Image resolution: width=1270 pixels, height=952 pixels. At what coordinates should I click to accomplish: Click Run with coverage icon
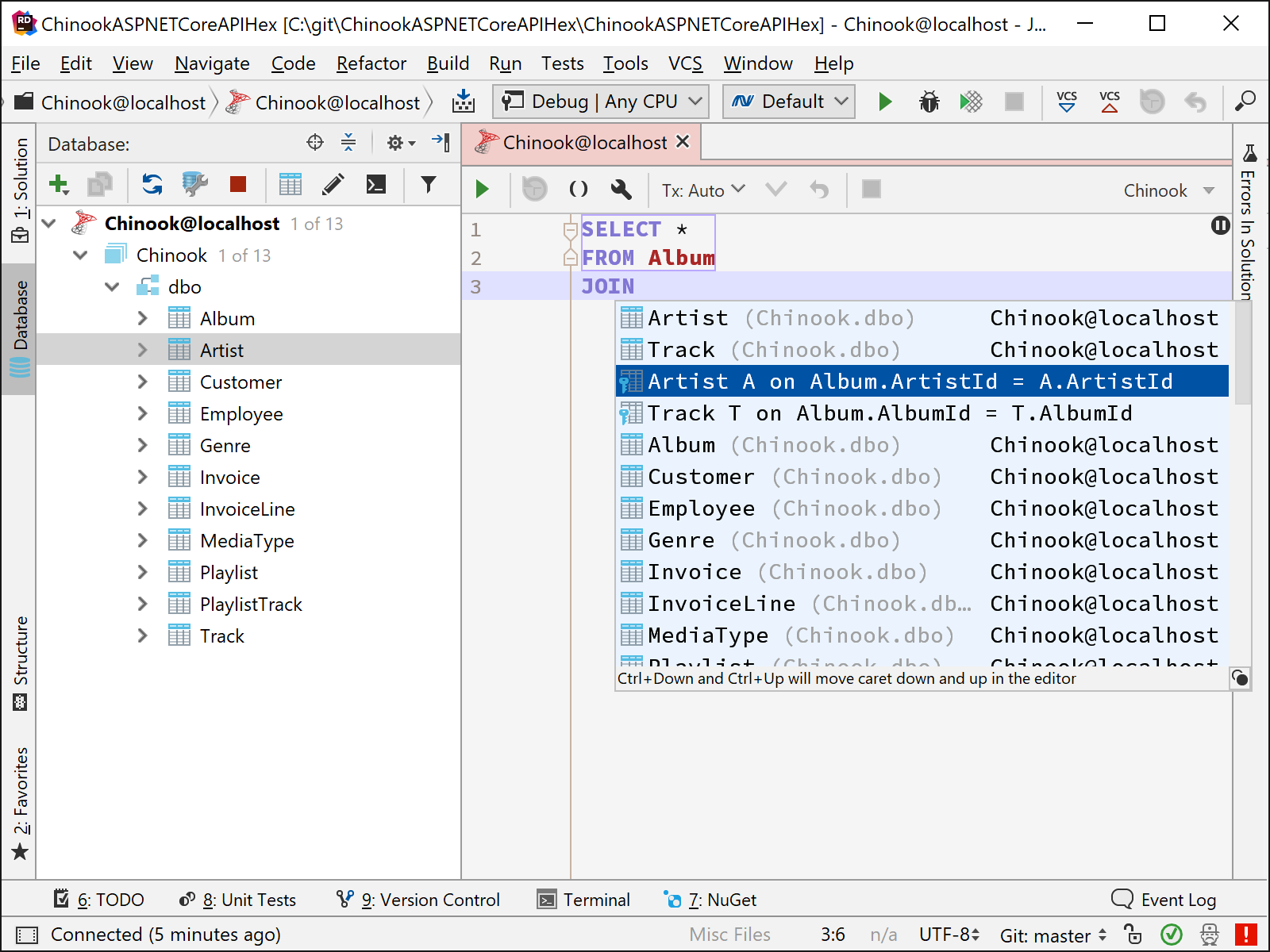click(x=971, y=102)
